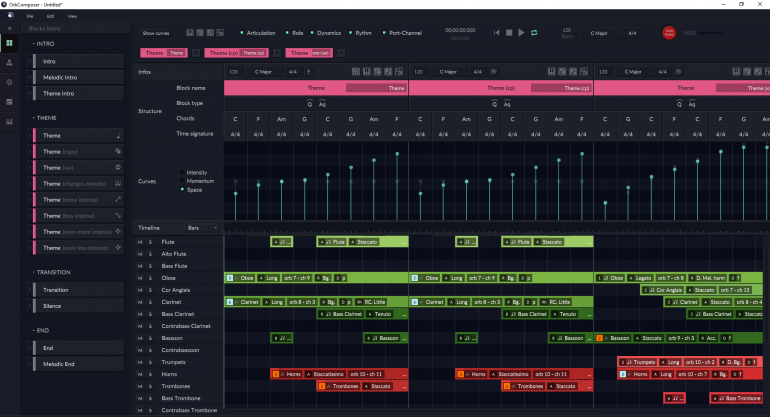
Task: Stop playback
Action: click(x=509, y=32)
